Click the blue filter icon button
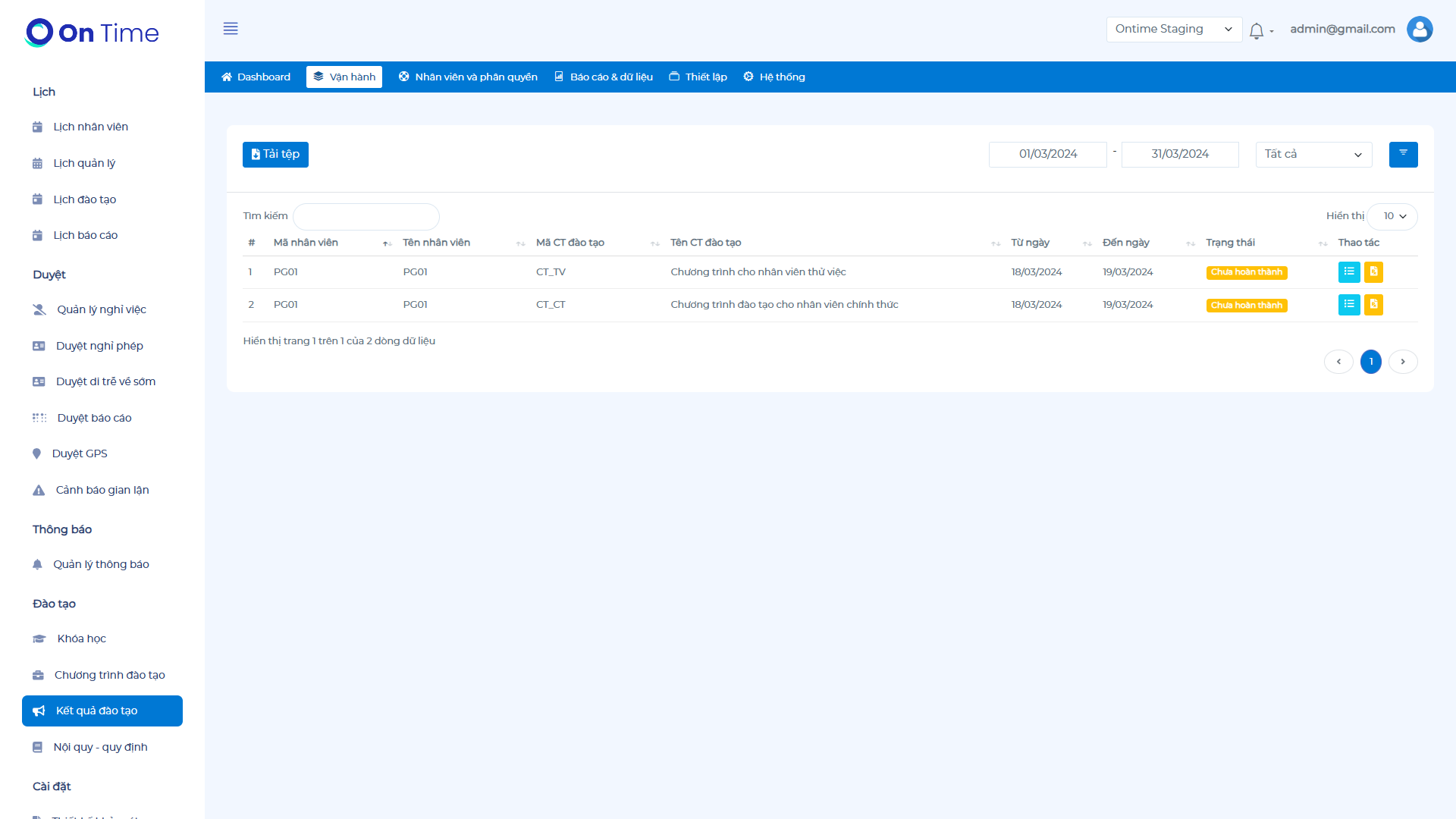 pyautogui.click(x=1403, y=155)
